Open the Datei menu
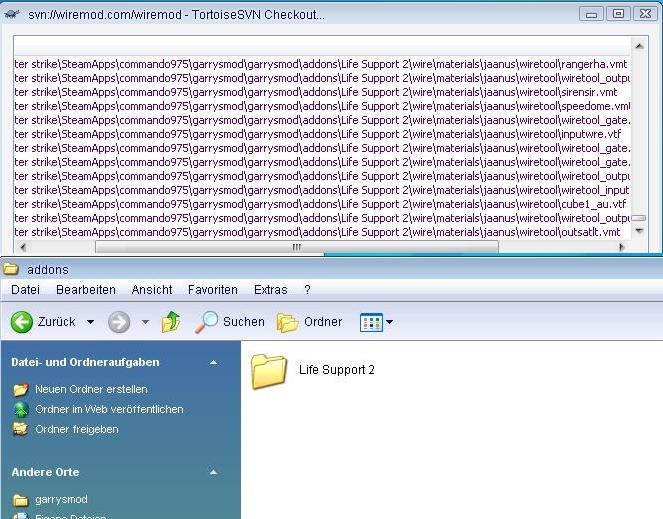 pos(25,290)
